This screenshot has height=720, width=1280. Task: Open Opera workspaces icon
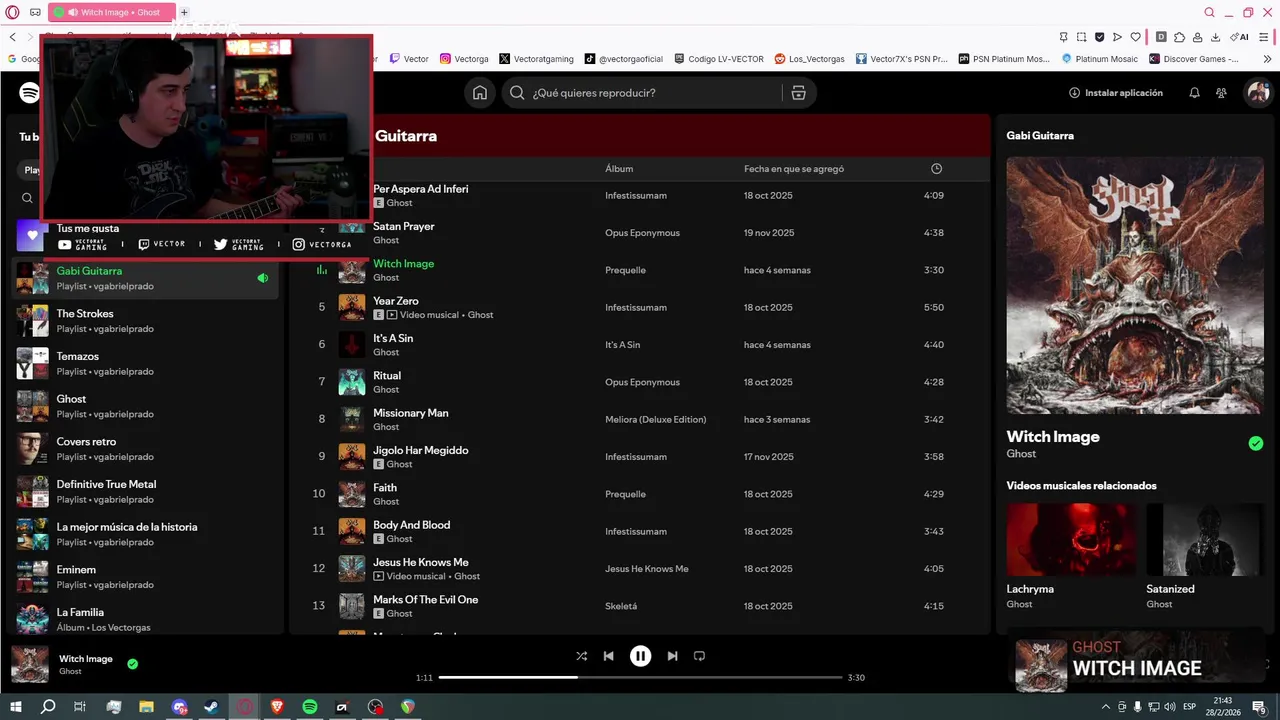click(35, 12)
